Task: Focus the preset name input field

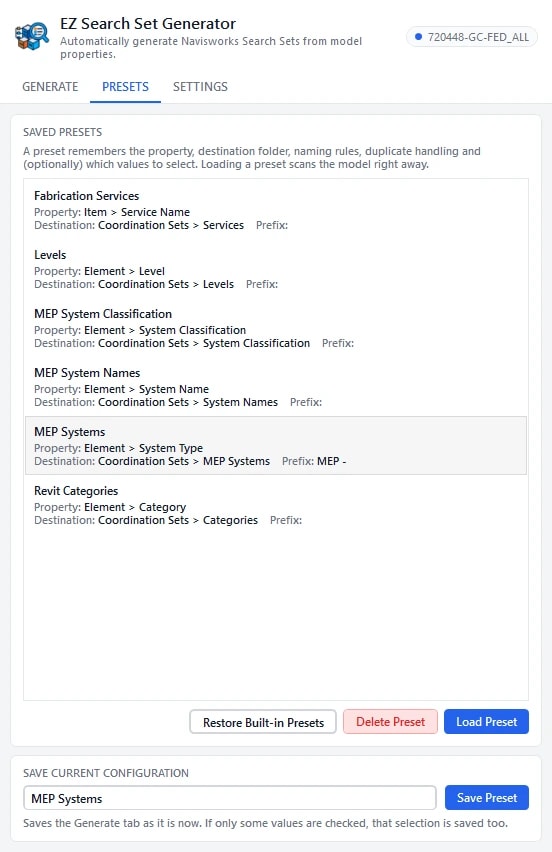Action: (x=230, y=798)
